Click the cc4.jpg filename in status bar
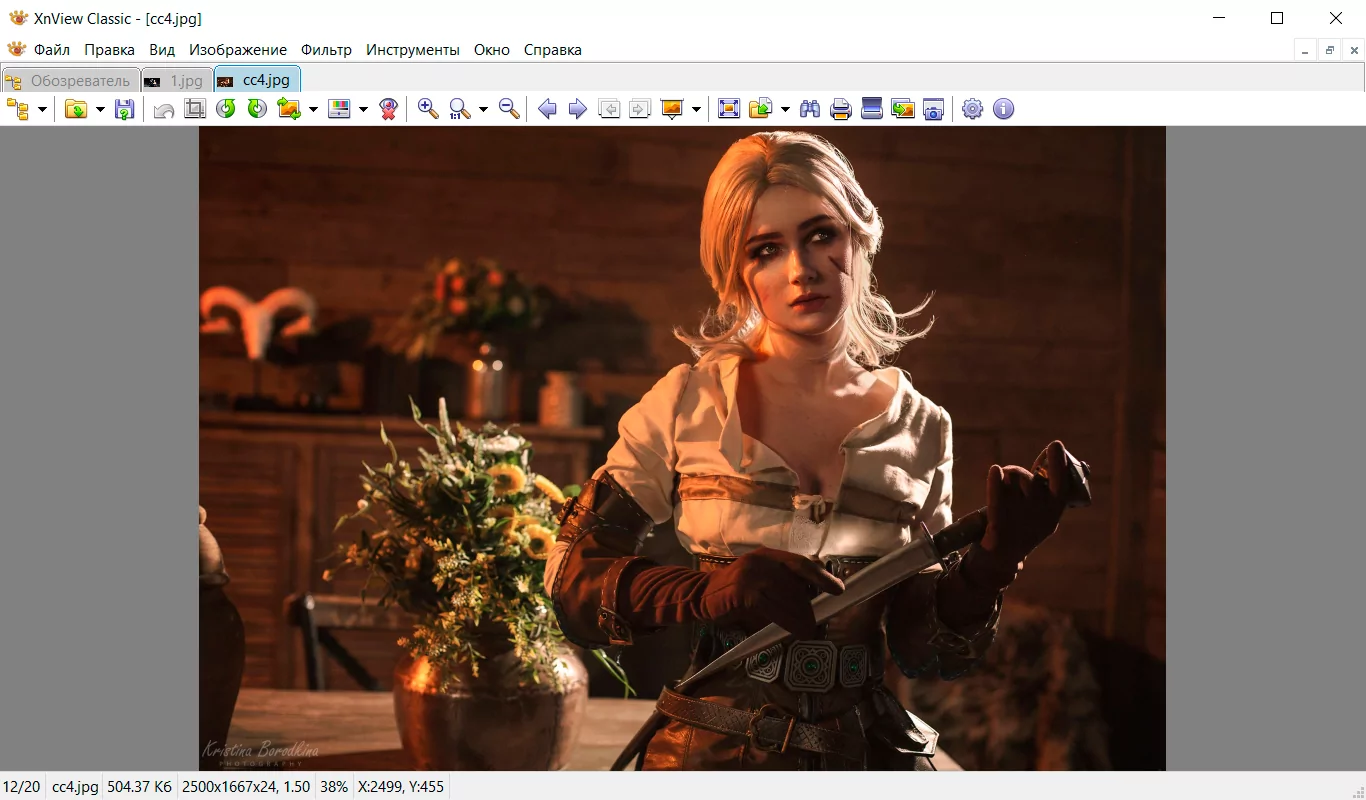Viewport: 1366px width, 800px height. coord(75,787)
